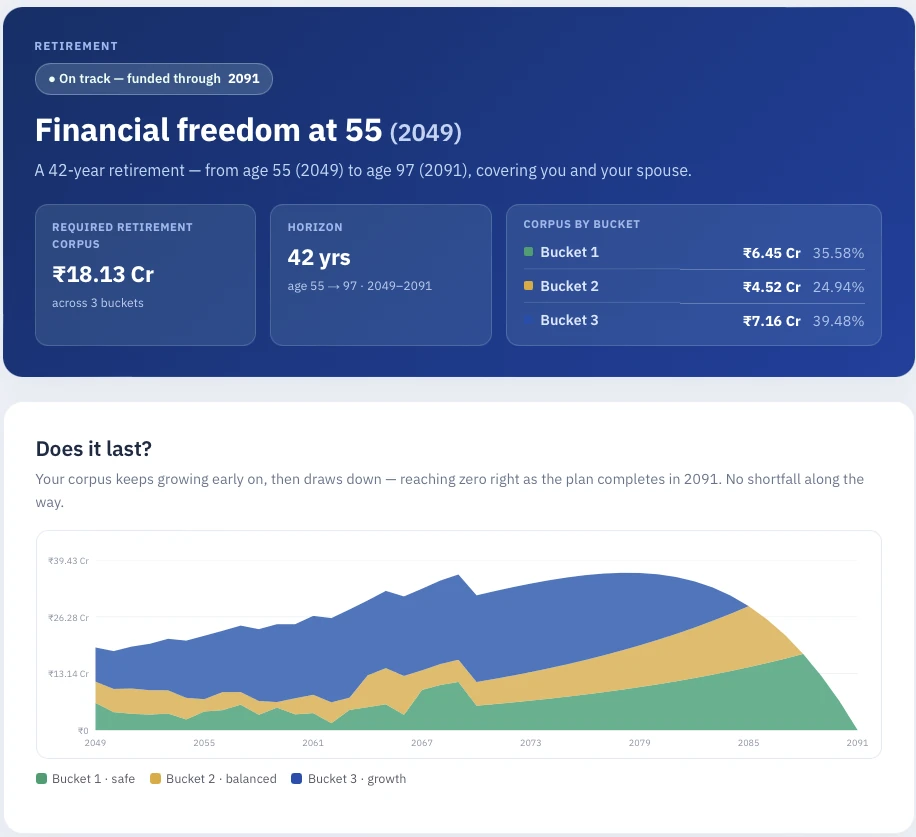Click the 'On track — funded through 2091' status badge
Viewport: 916px width, 837px height.
[x=154, y=79]
